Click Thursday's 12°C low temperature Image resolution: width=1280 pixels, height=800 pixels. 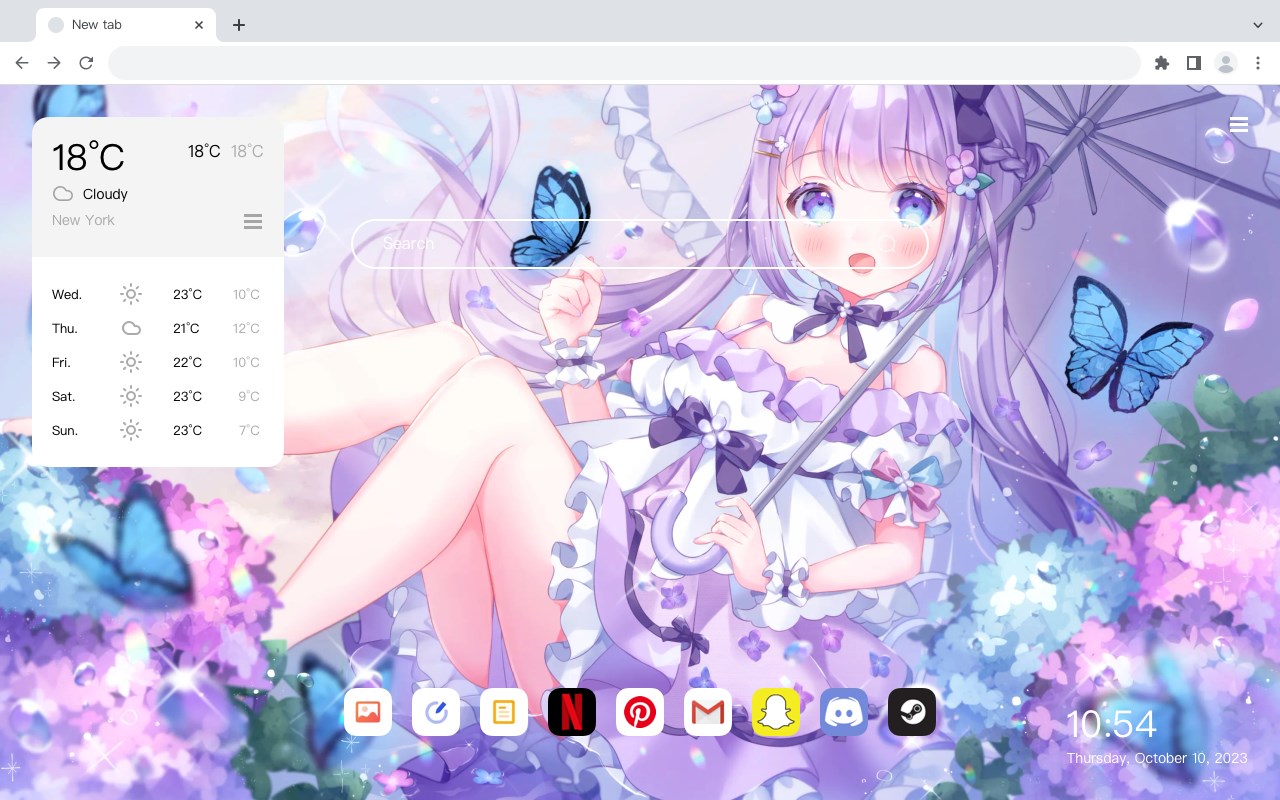point(247,328)
